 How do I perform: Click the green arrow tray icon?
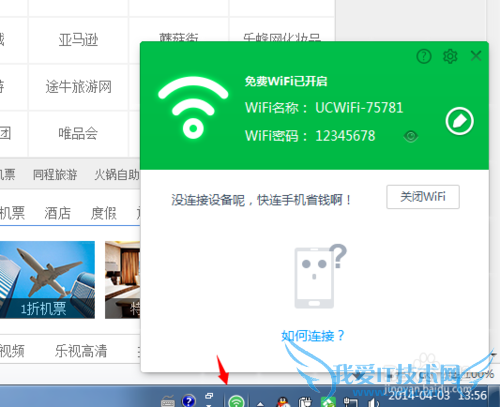pyautogui.click(x=328, y=402)
